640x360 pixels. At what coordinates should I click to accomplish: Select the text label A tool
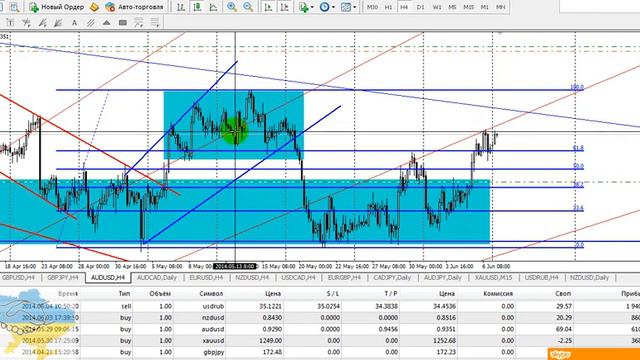pyautogui.click(x=74, y=23)
